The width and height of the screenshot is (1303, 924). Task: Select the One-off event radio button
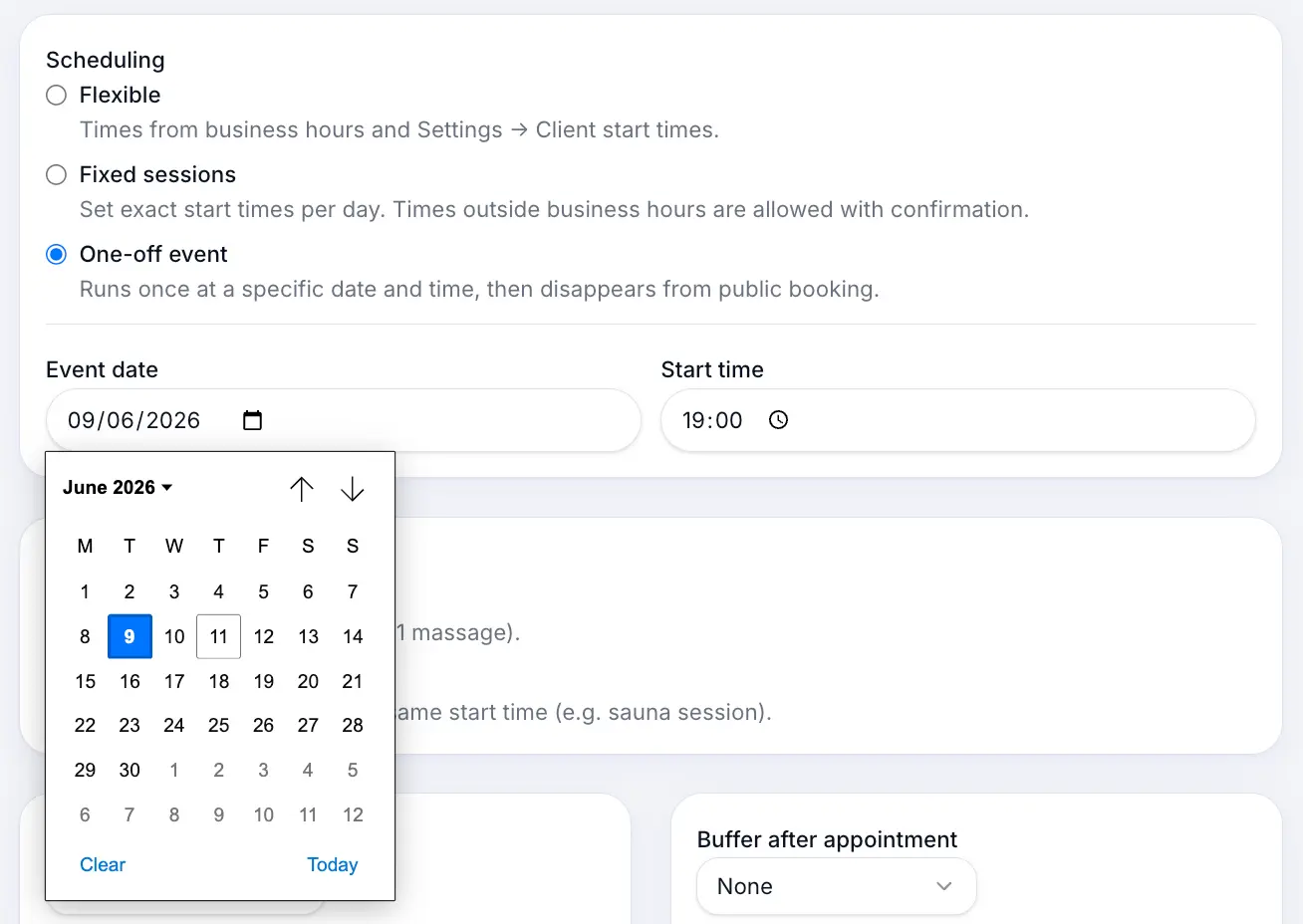point(57,254)
